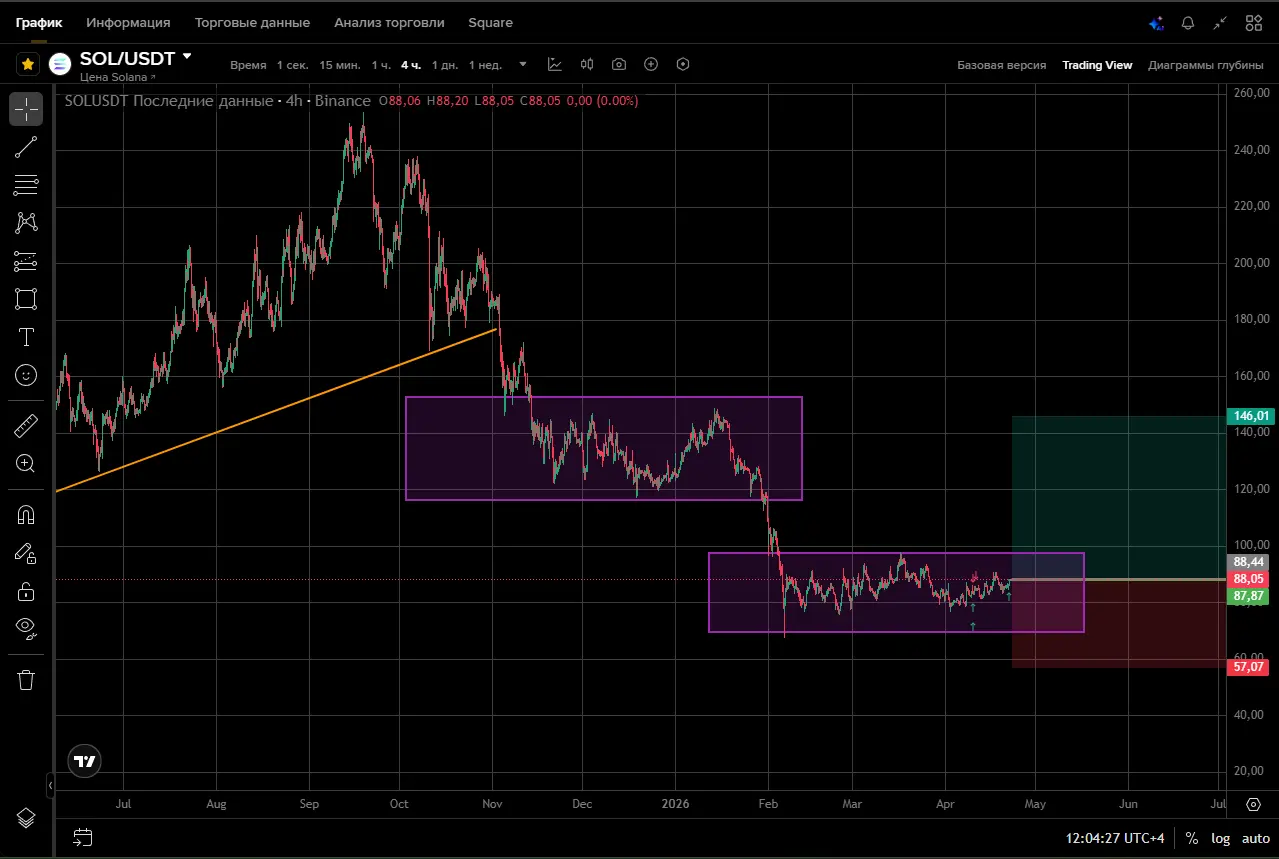
Task: Open the technical indicators menu
Action: pos(555,64)
